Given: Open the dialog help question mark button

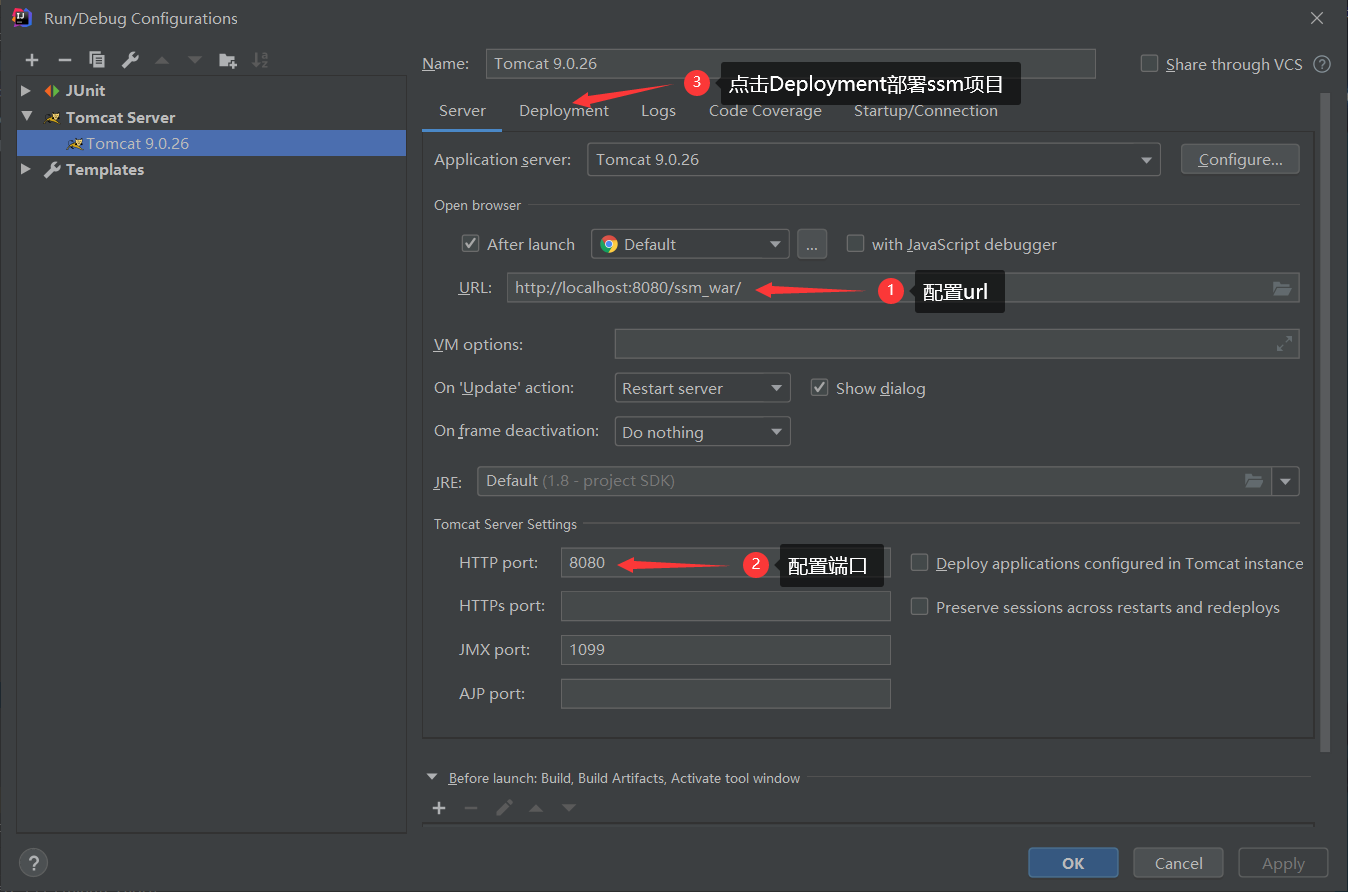Looking at the screenshot, I should (33, 863).
